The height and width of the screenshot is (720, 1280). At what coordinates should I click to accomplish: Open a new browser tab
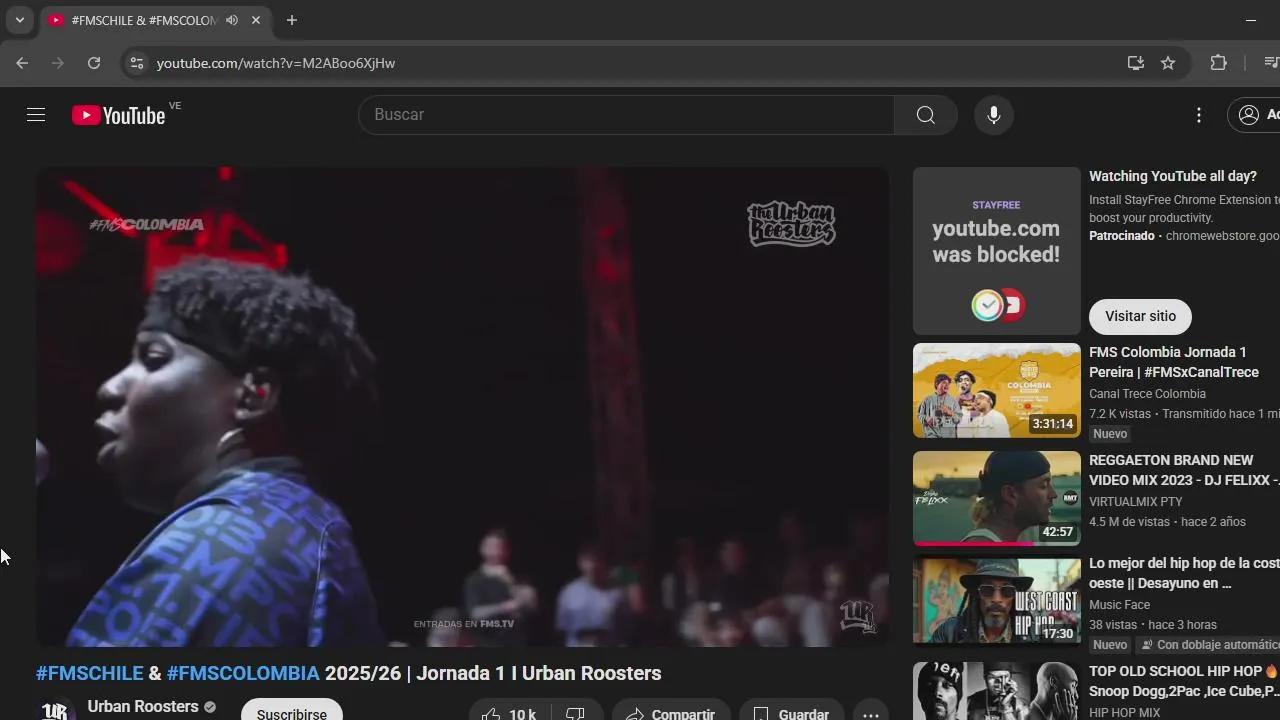coord(291,20)
